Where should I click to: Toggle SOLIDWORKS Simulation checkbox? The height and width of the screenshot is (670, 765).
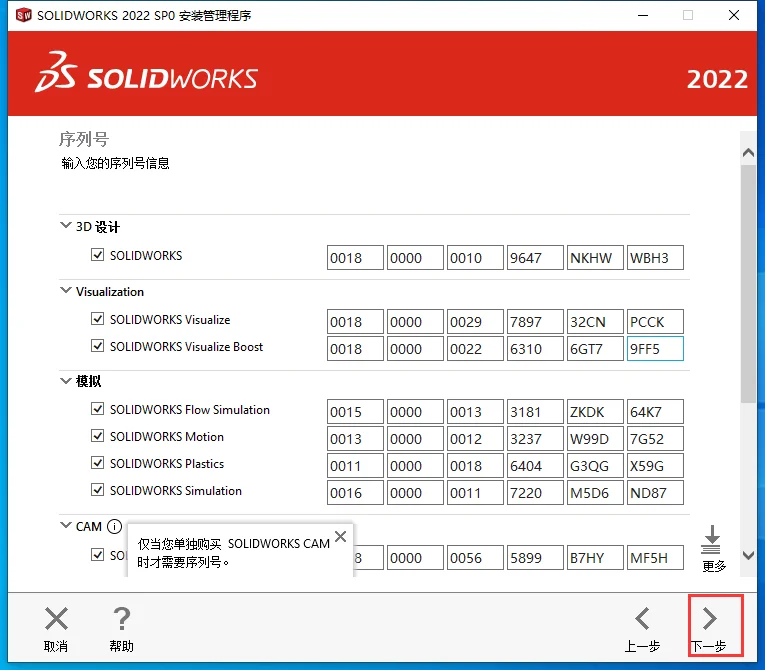pyautogui.click(x=98, y=489)
